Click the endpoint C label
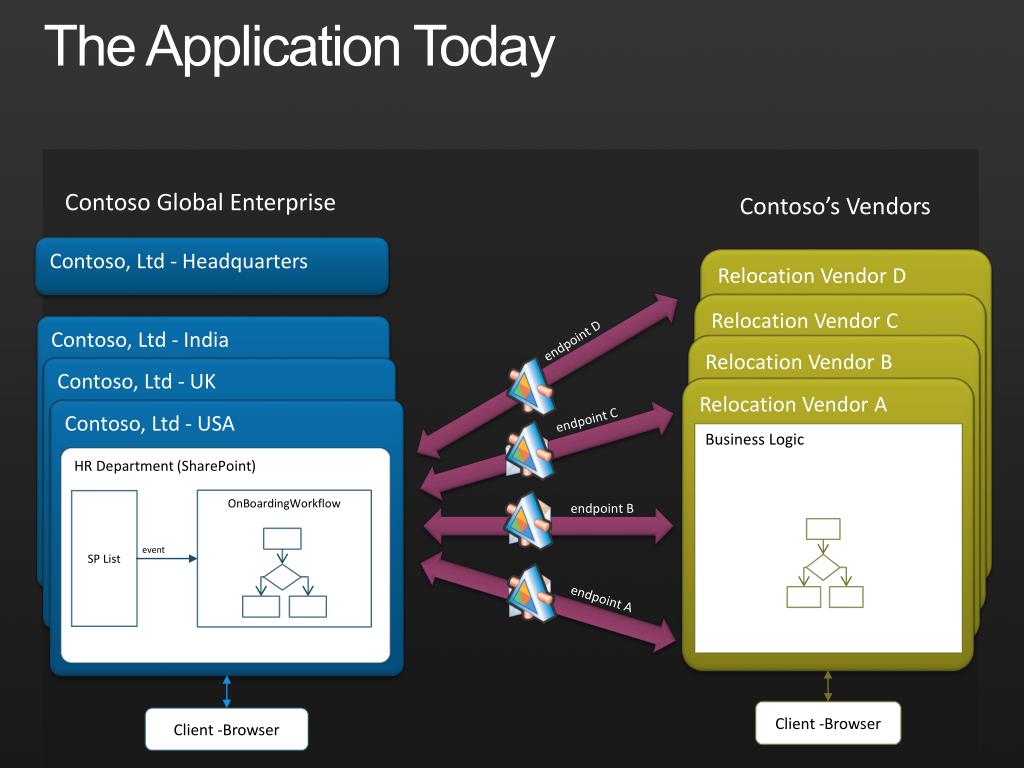Viewport: 1024px width, 768px height. (x=586, y=420)
